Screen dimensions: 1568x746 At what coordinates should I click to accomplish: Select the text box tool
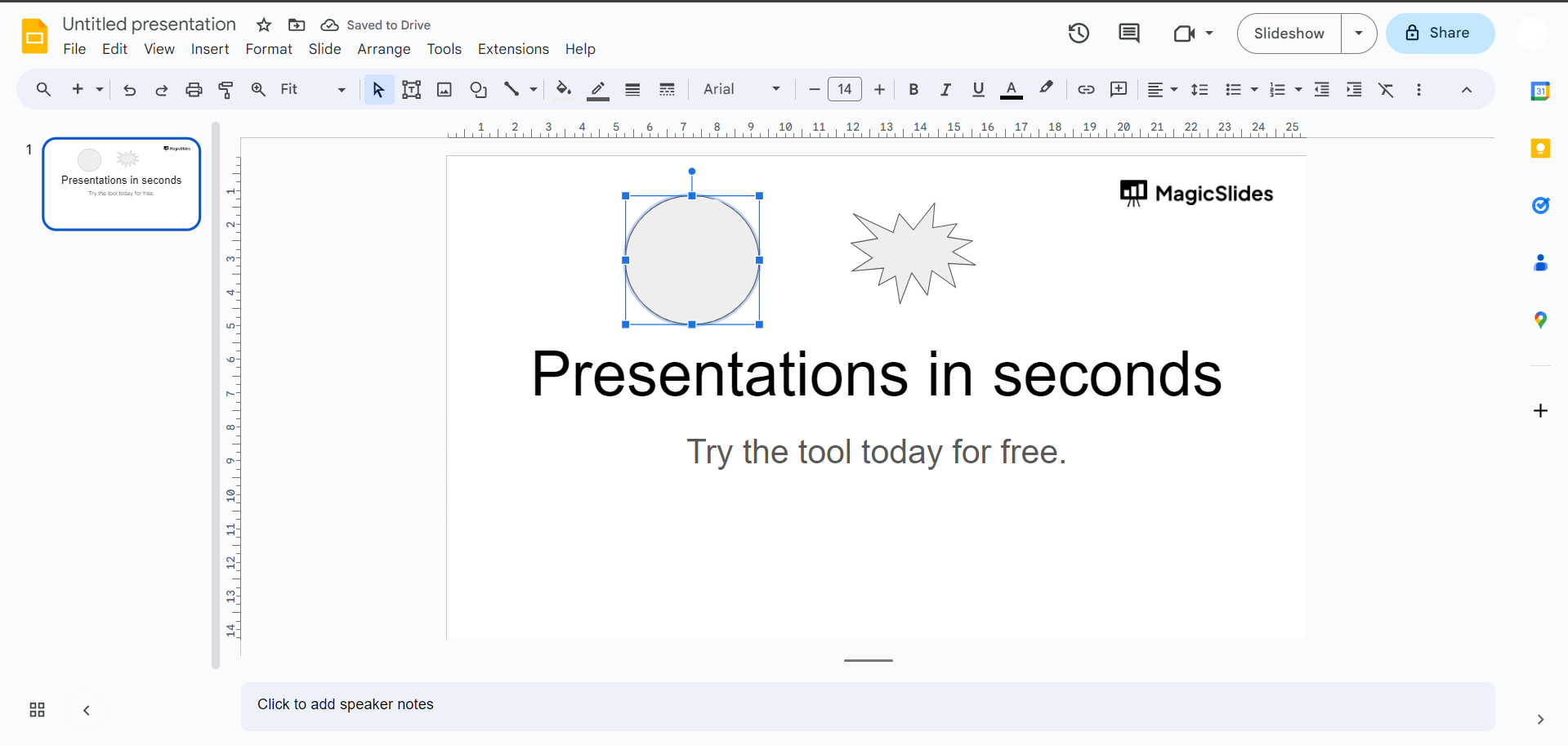click(x=412, y=90)
